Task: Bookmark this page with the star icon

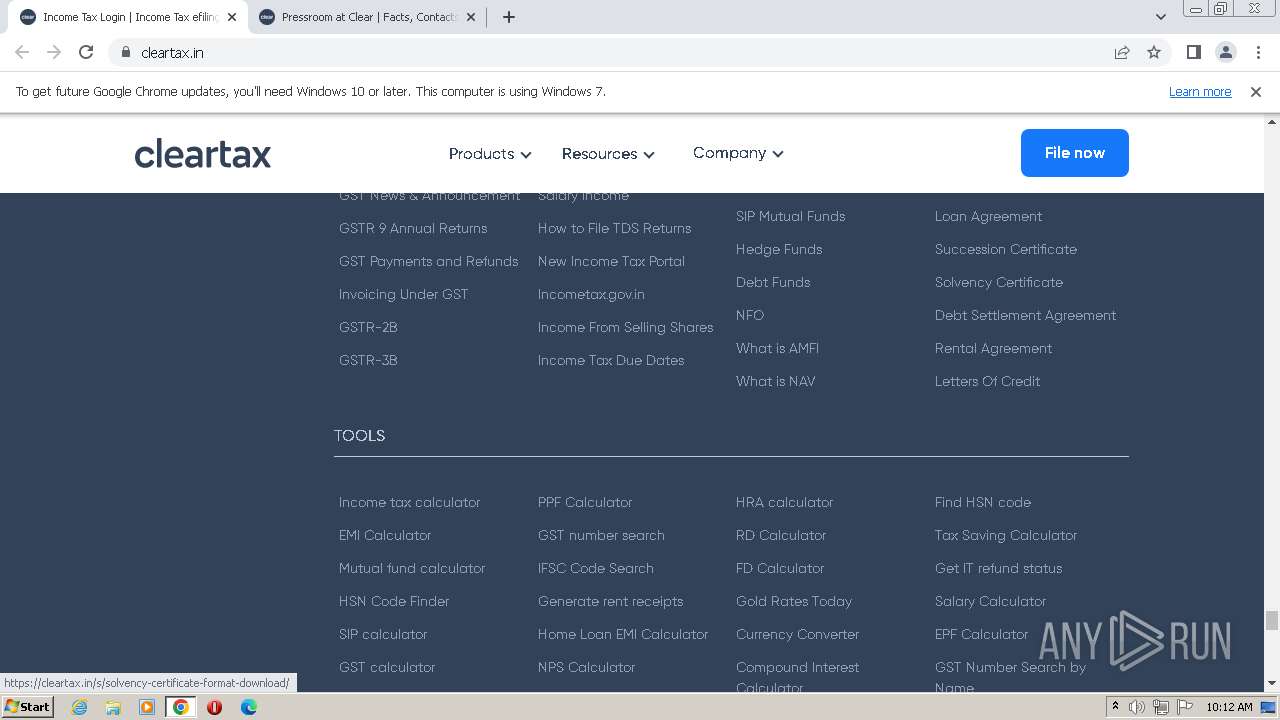Action: (1154, 52)
